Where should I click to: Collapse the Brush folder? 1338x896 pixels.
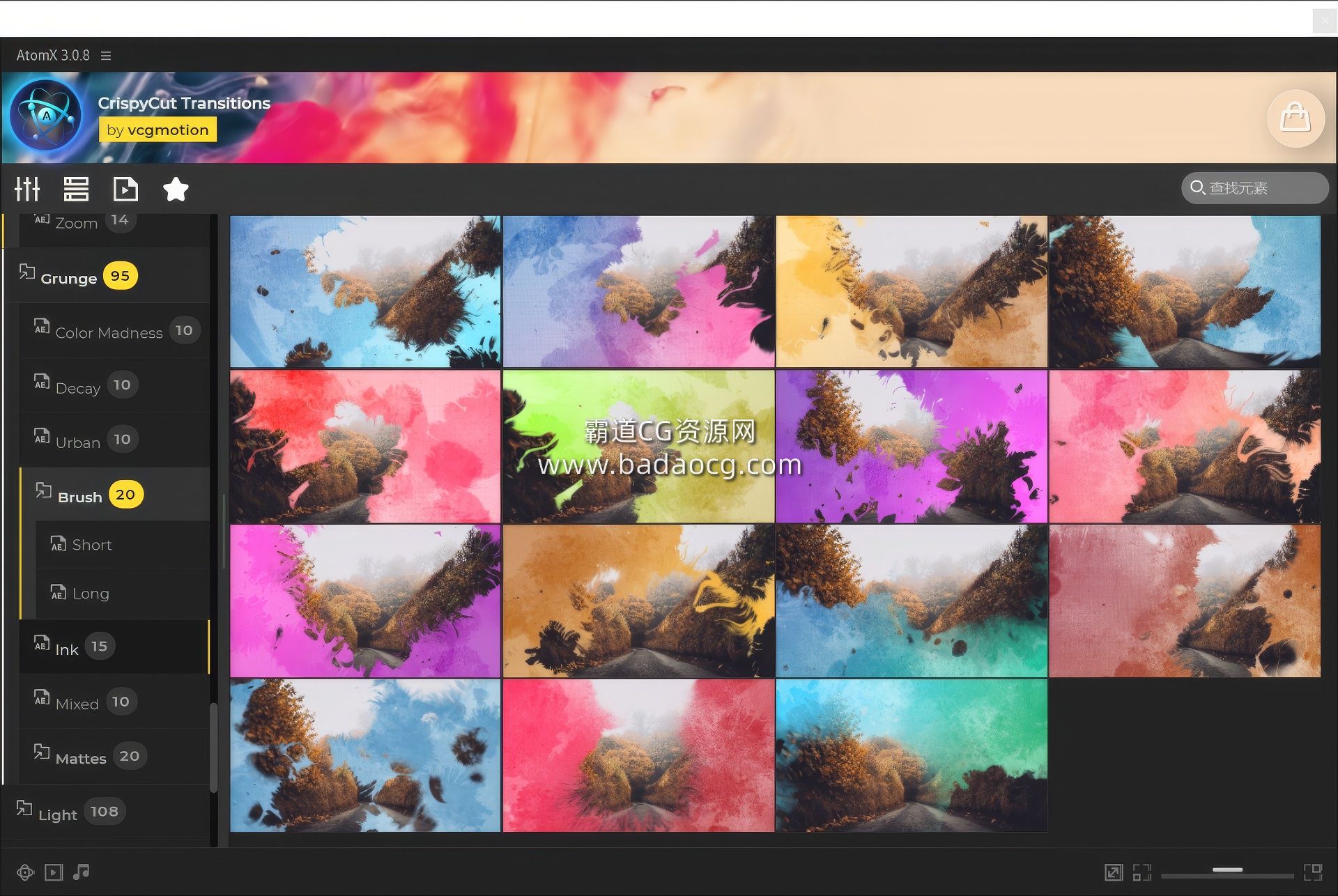click(x=114, y=495)
